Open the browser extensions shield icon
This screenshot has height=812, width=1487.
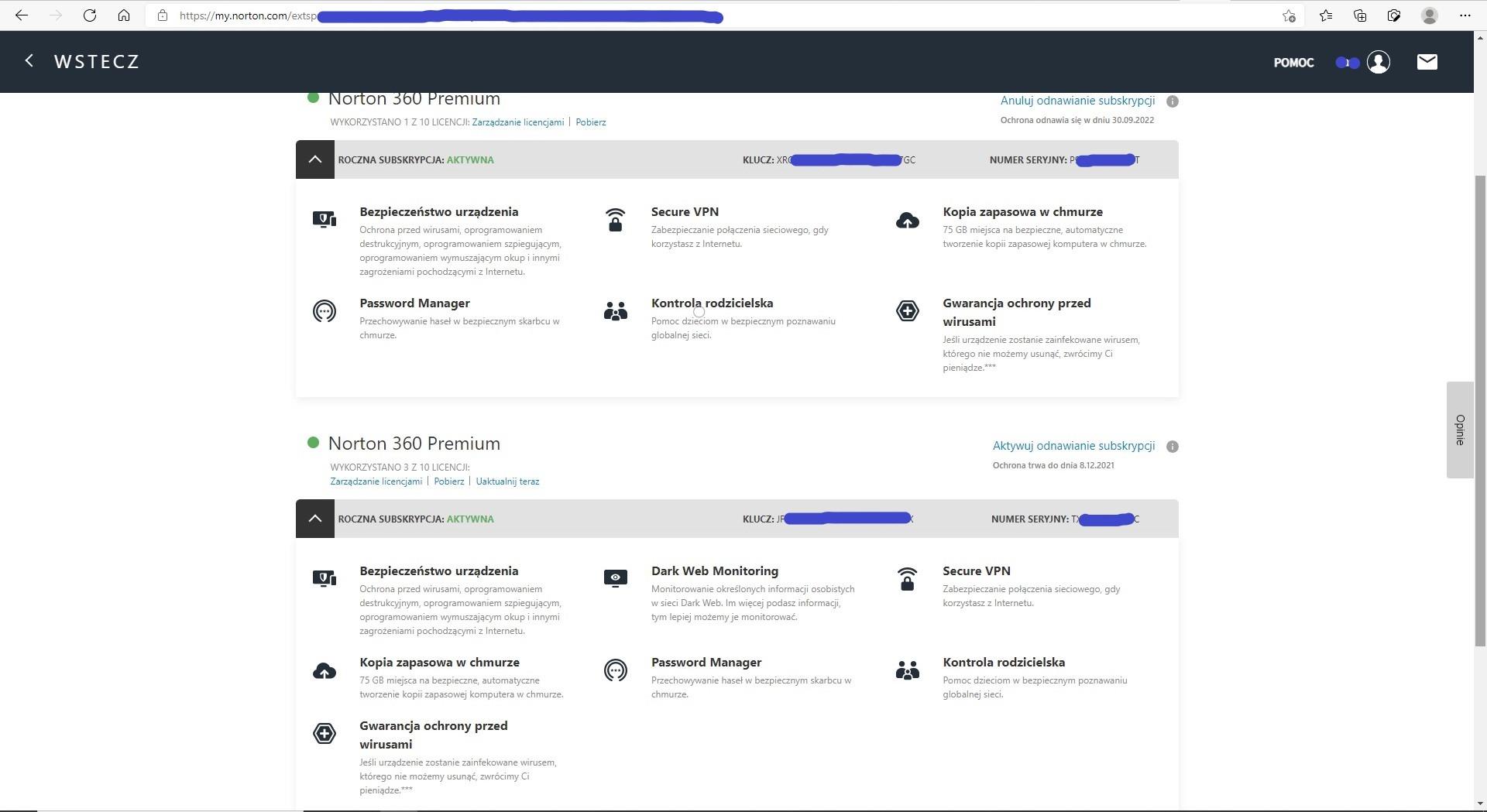tap(1394, 15)
